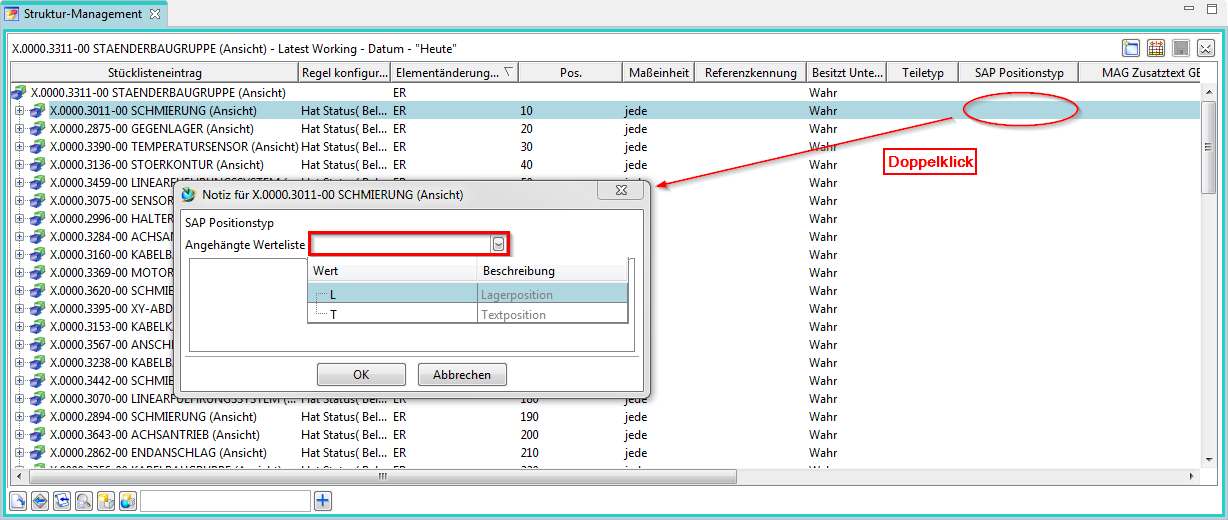
Task: Click the bottom search input field
Action: click(x=225, y=500)
